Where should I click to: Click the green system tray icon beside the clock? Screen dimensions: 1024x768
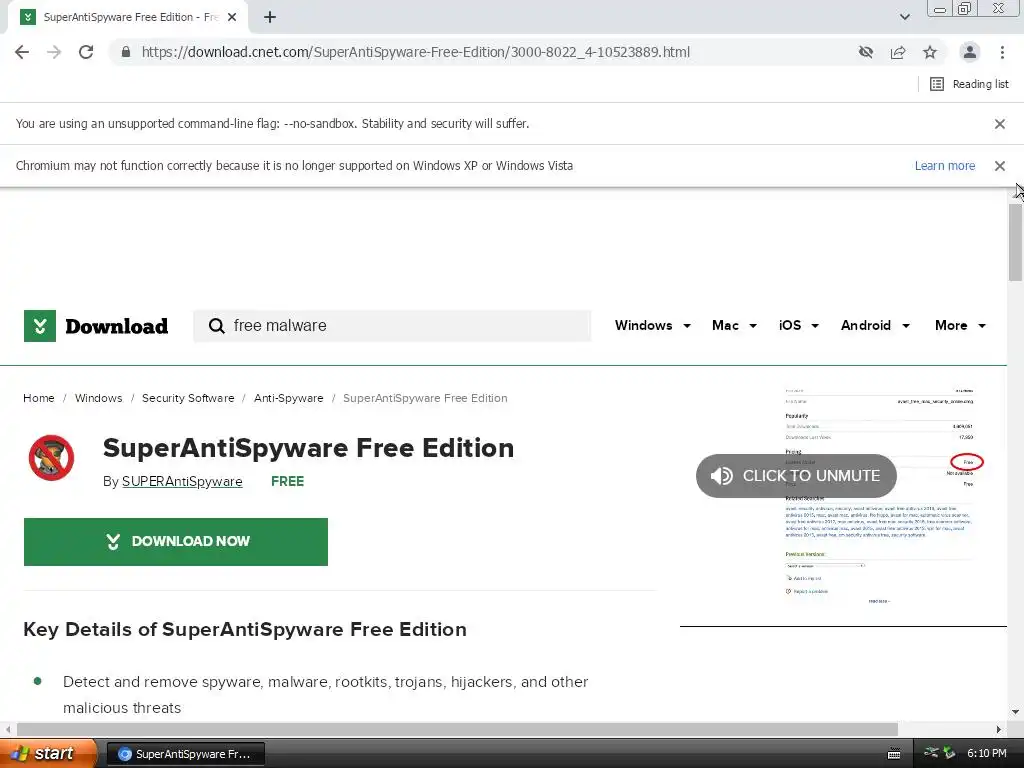tap(949, 754)
